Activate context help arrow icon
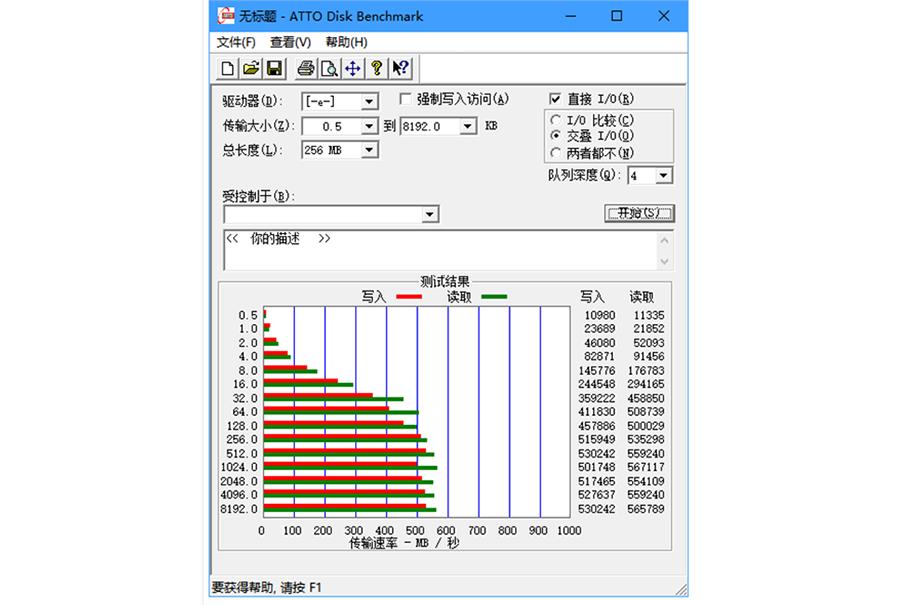 point(402,68)
